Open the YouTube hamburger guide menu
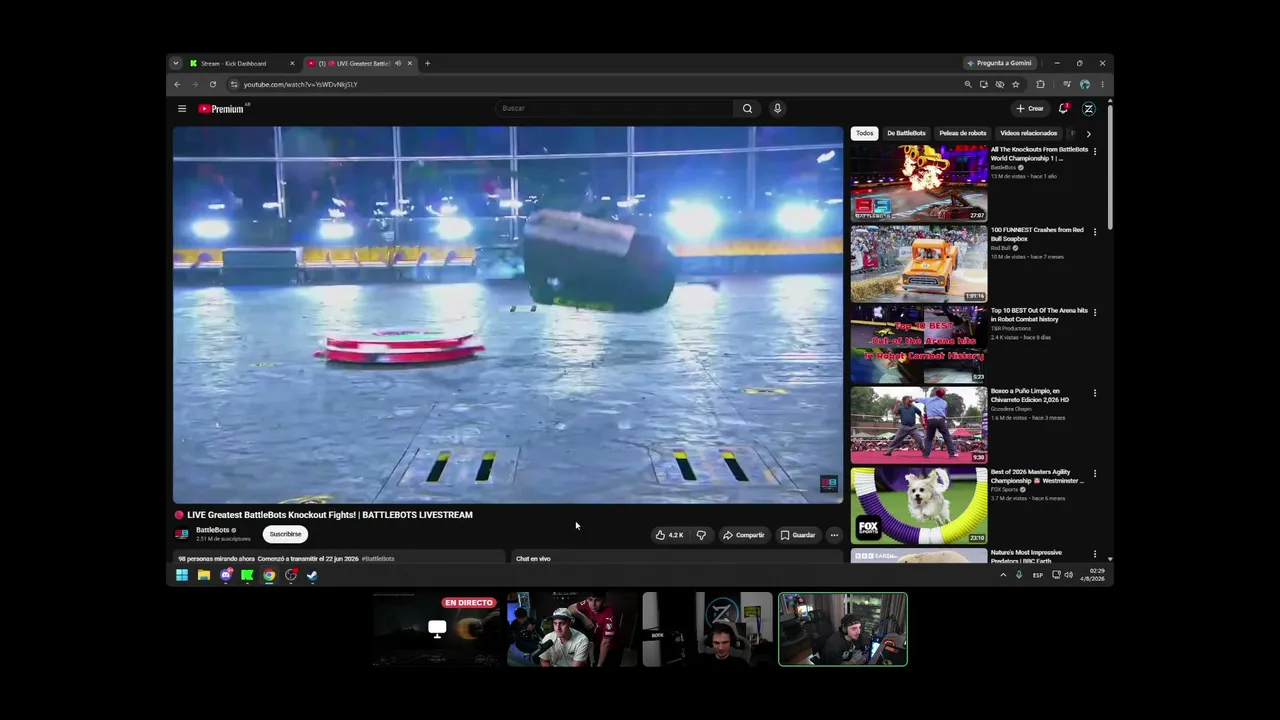Viewport: 1280px width, 720px height. (x=182, y=108)
